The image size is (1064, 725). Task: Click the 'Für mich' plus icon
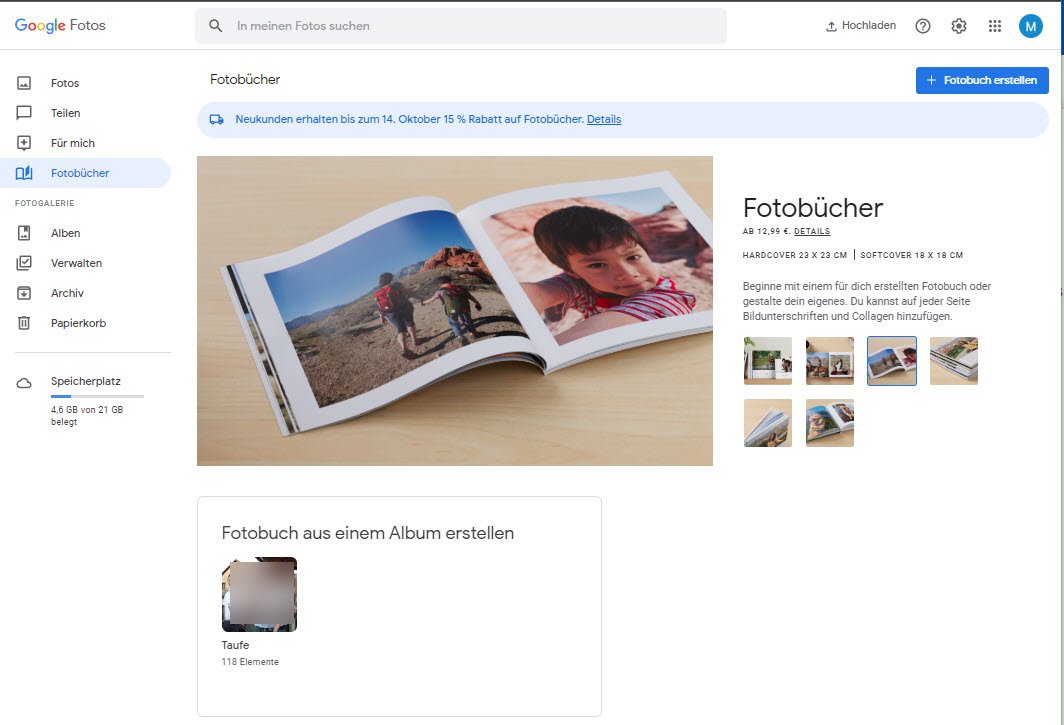pyautogui.click(x=24, y=143)
